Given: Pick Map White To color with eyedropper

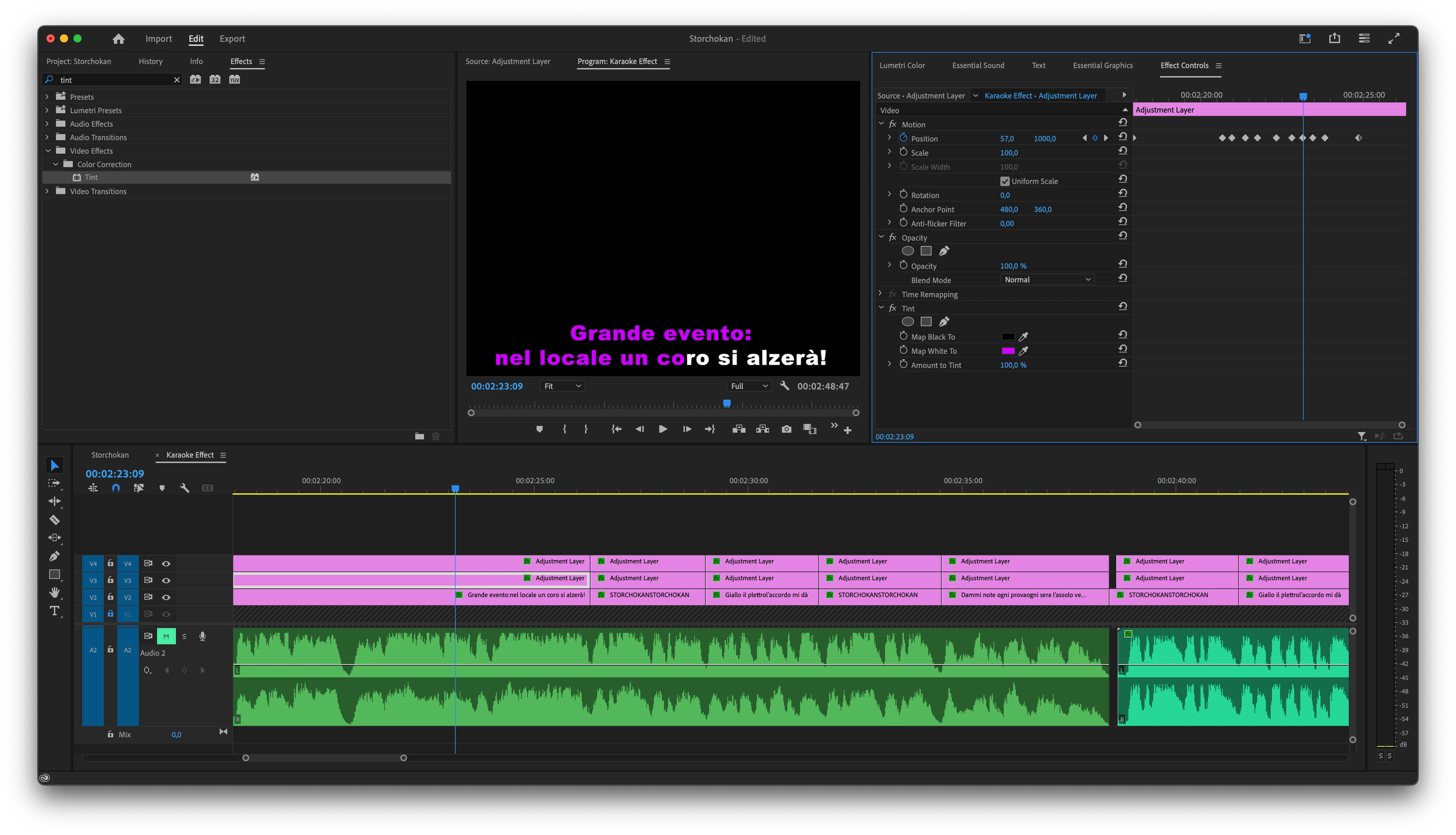Looking at the screenshot, I should (1023, 351).
